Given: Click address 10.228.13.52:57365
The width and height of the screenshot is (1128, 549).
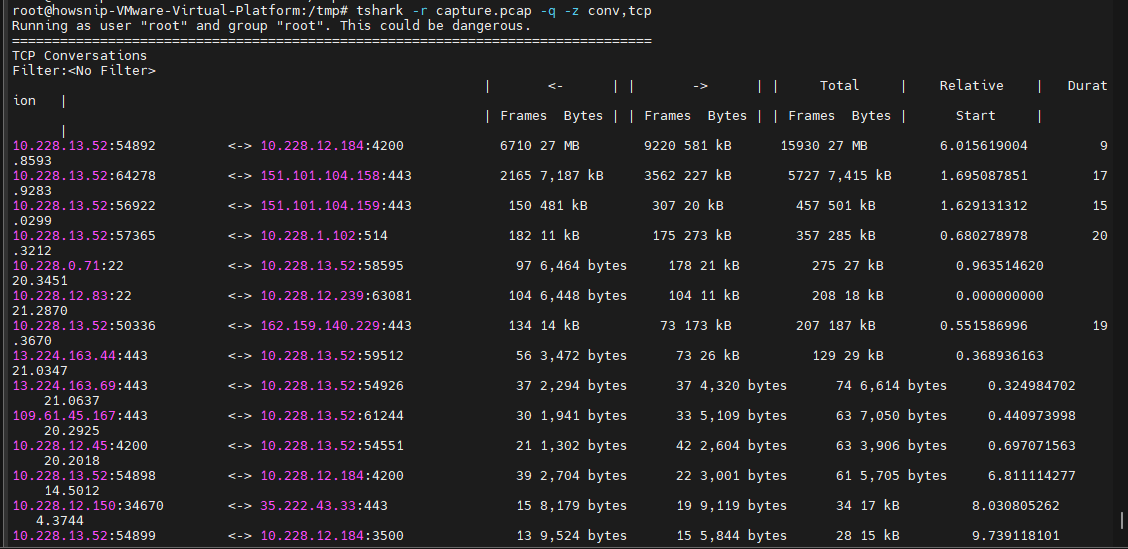Looking at the screenshot, I should [x=84, y=236].
